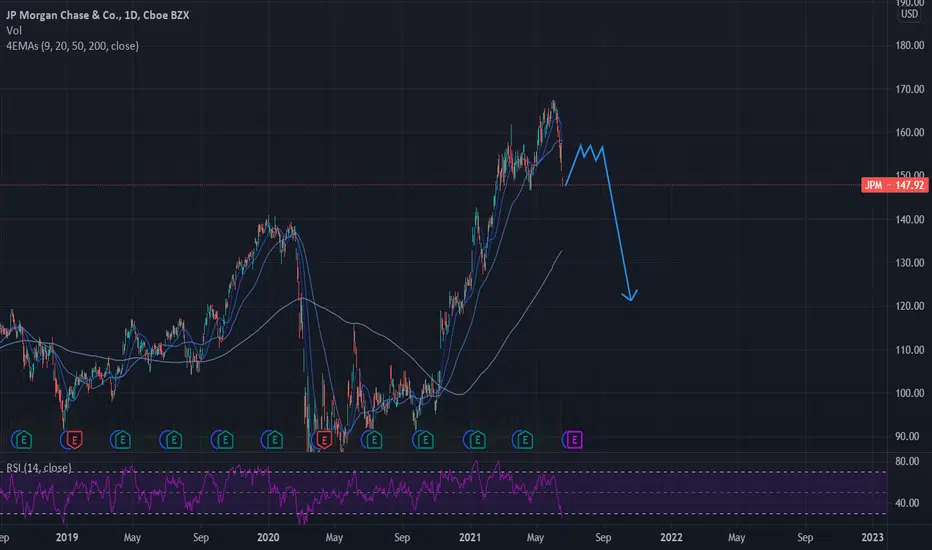Screen dimensions: 932x550
Task: Click the 160.00 price axis value
Action: coord(909,132)
